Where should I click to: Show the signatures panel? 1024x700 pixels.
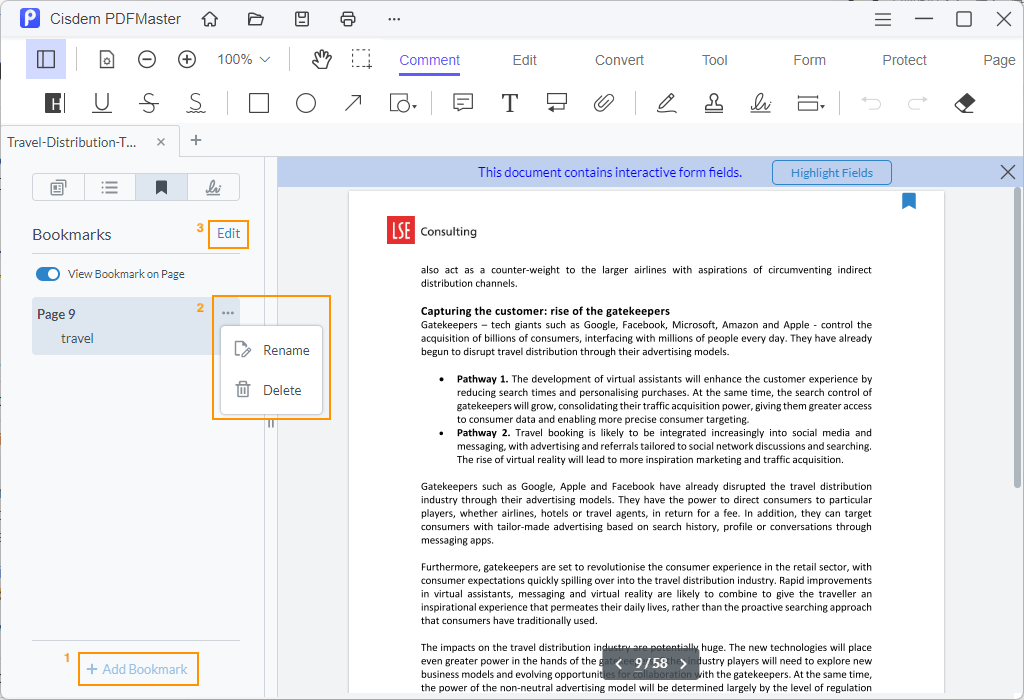213,187
